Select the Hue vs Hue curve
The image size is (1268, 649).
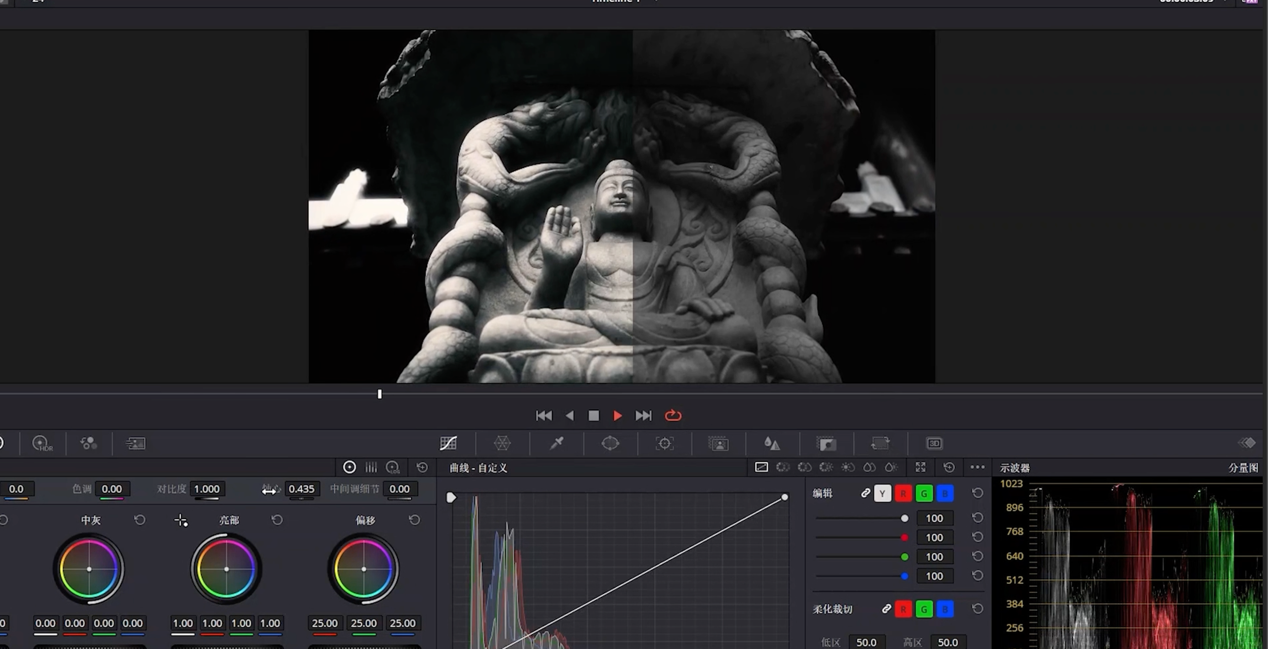(x=783, y=467)
